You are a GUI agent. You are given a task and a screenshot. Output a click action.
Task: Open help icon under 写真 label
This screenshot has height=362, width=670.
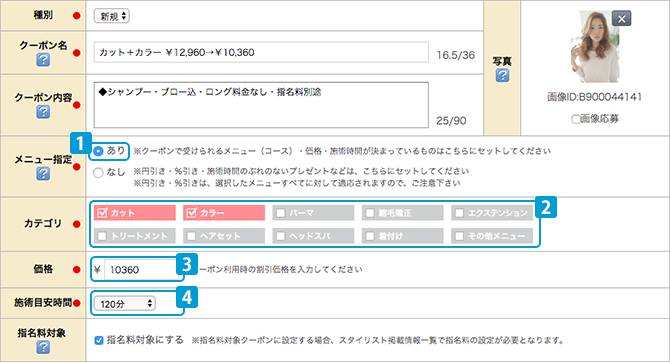coord(502,76)
